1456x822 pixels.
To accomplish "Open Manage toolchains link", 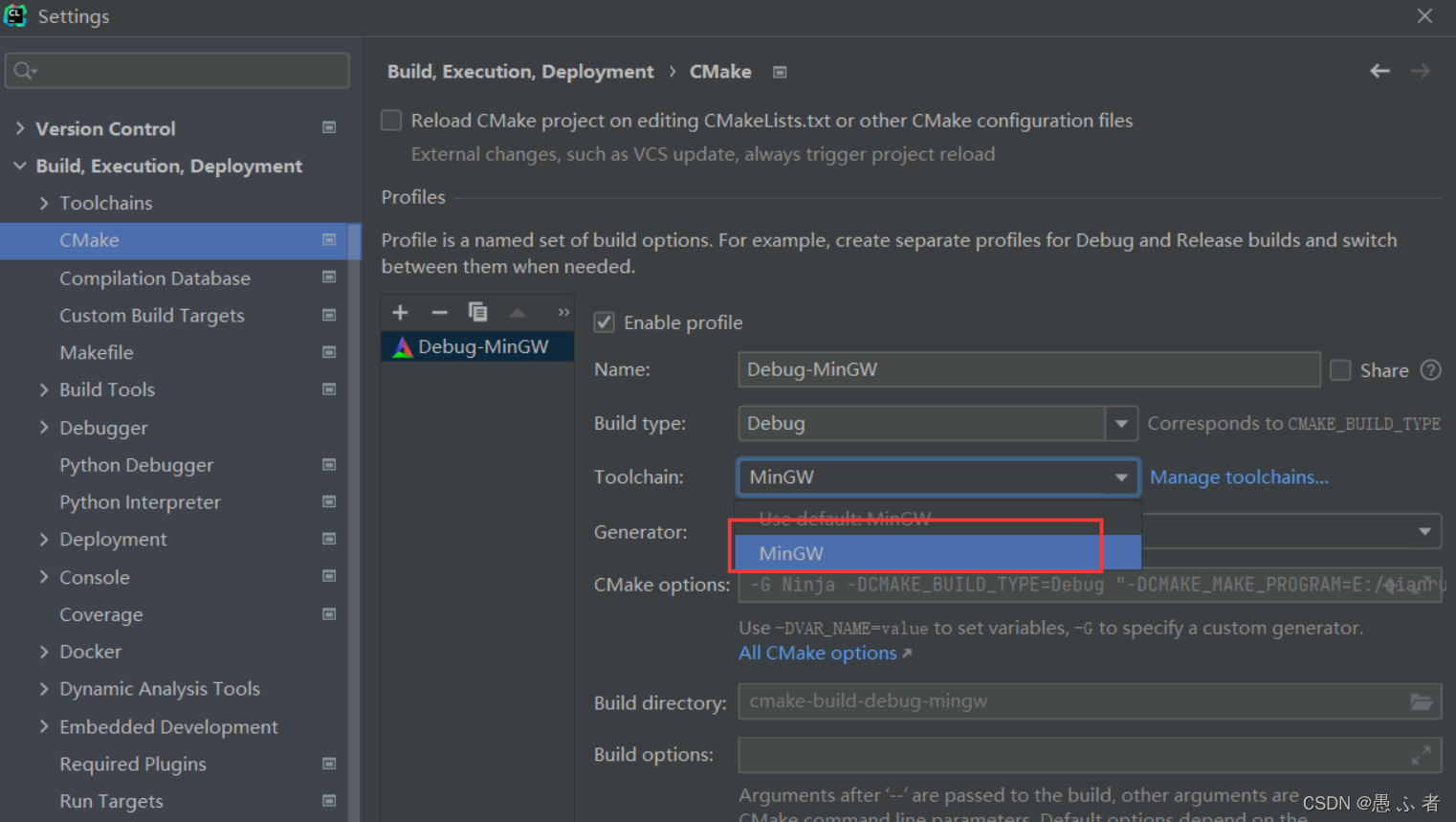I will [x=1239, y=477].
